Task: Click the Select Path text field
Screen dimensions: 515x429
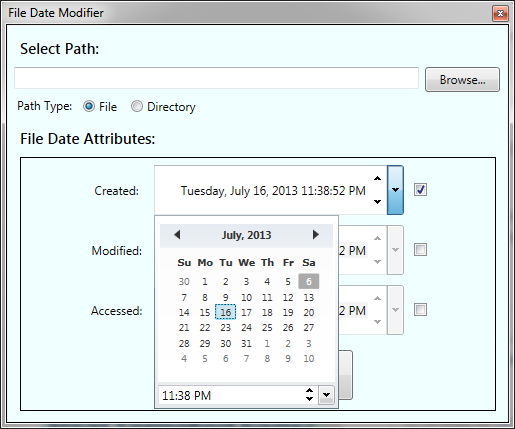Action: coord(216,78)
